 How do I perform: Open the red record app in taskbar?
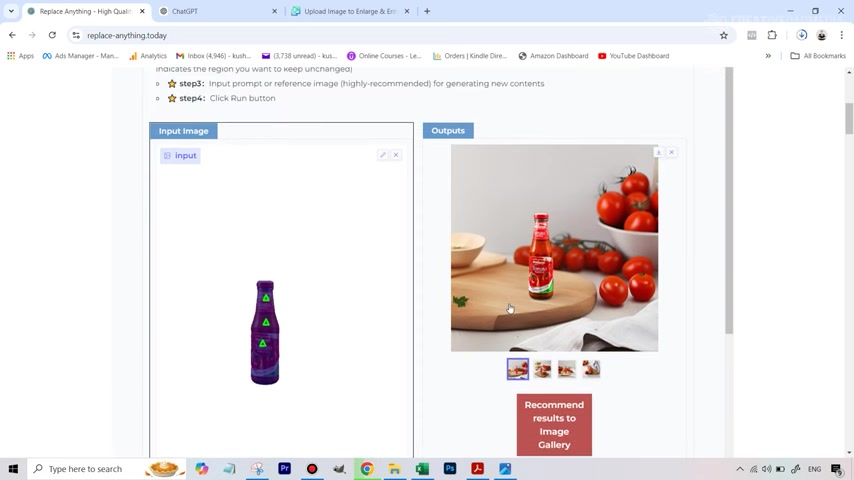[x=312, y=469]
